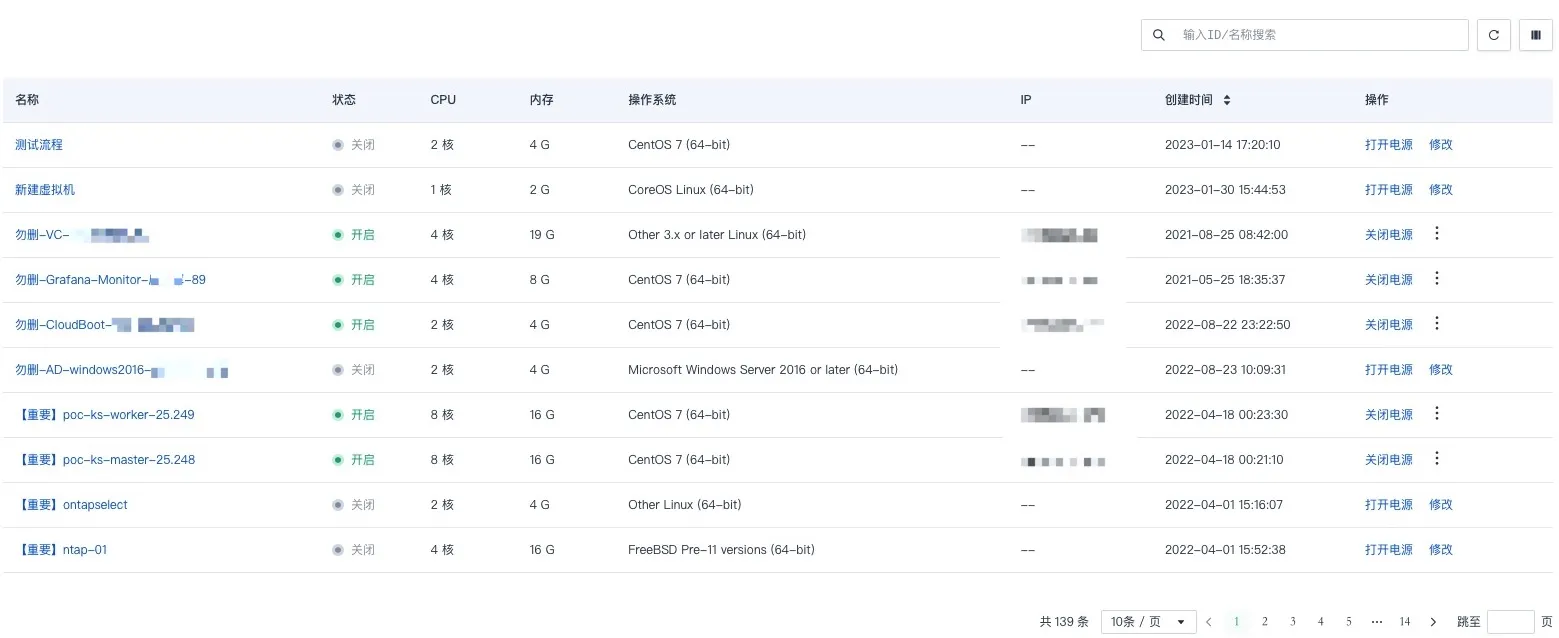Click the magnifier icon in search bar

pos(1158,34)
